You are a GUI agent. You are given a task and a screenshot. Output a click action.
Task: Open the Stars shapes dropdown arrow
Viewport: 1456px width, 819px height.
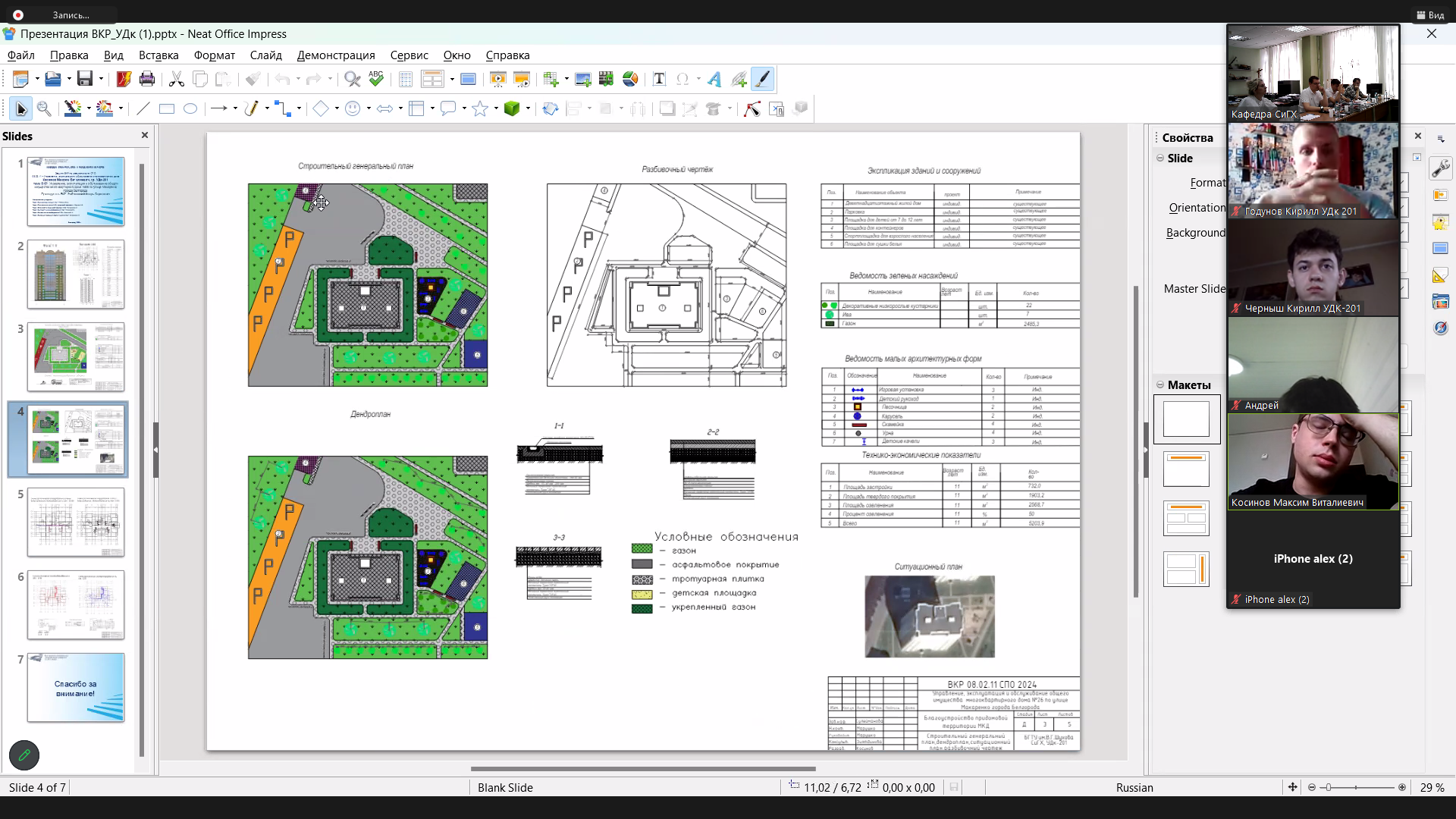[x=495, y=109]
